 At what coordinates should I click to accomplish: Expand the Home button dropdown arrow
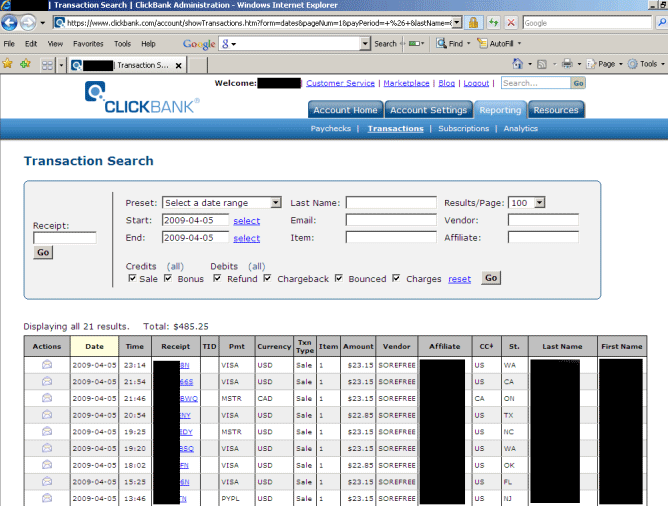coord(530,64)
